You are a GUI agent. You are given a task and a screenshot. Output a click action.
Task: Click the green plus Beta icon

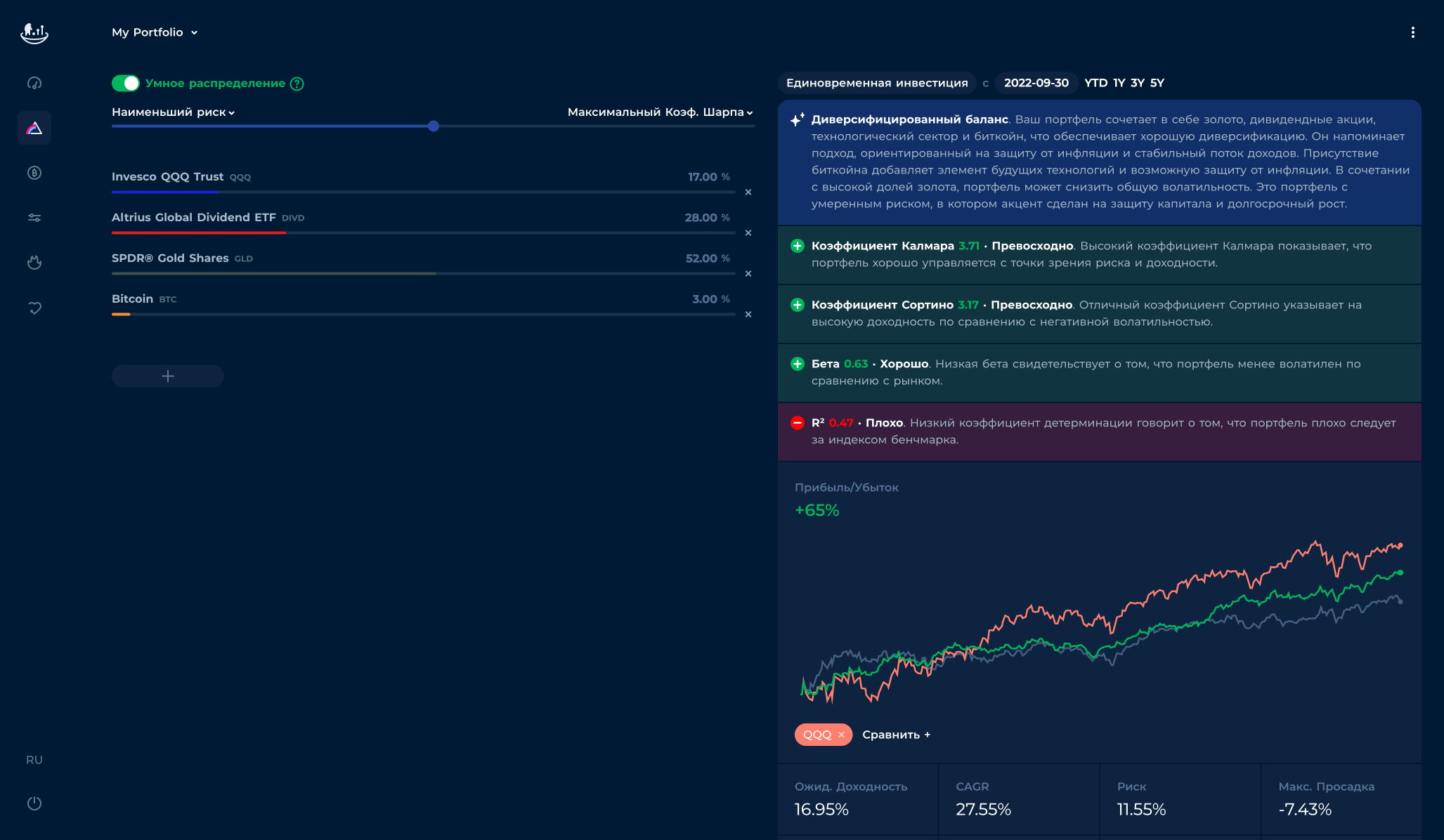(798, 364)
